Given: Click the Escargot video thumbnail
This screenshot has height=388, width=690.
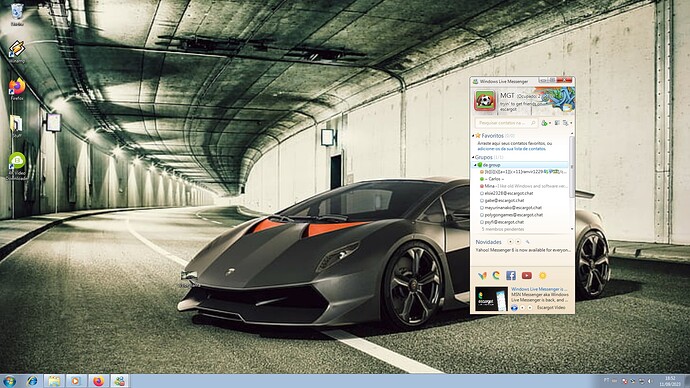Looking at the screenshot, I should (x=492, y=299).
